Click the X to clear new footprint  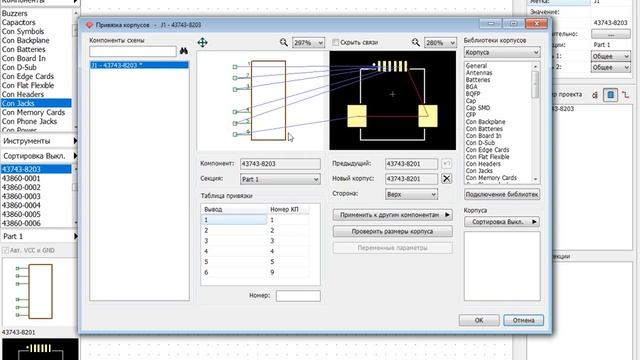[447, 178]
